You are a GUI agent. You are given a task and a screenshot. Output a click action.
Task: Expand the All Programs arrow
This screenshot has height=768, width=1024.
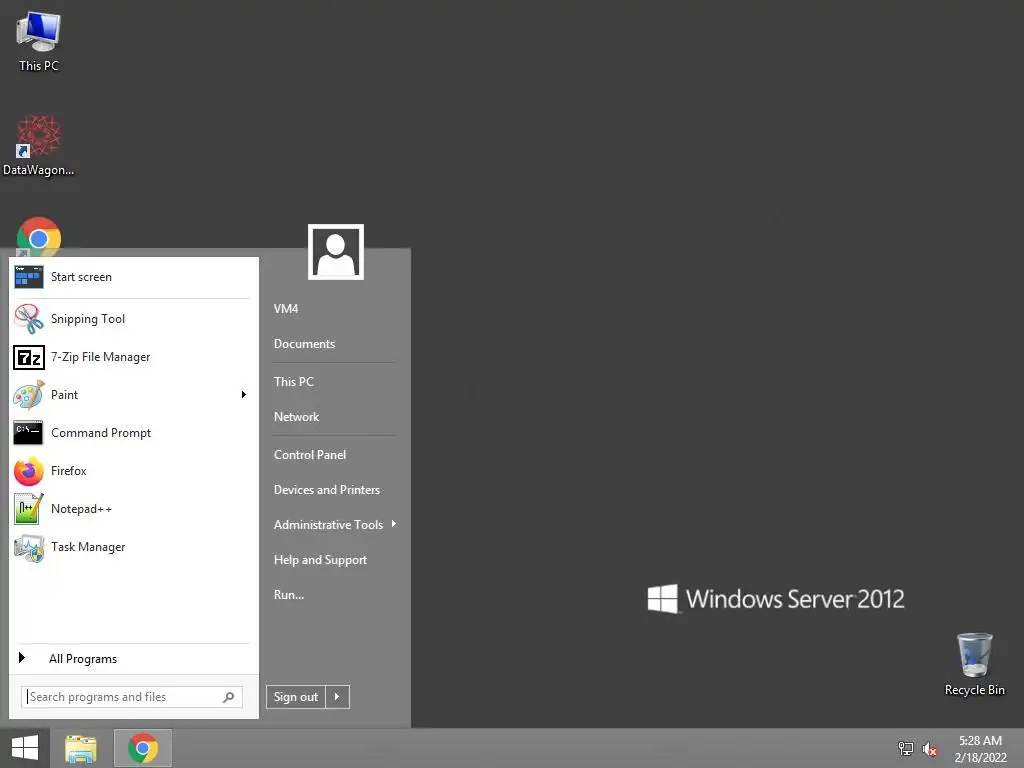pos(22,658)
